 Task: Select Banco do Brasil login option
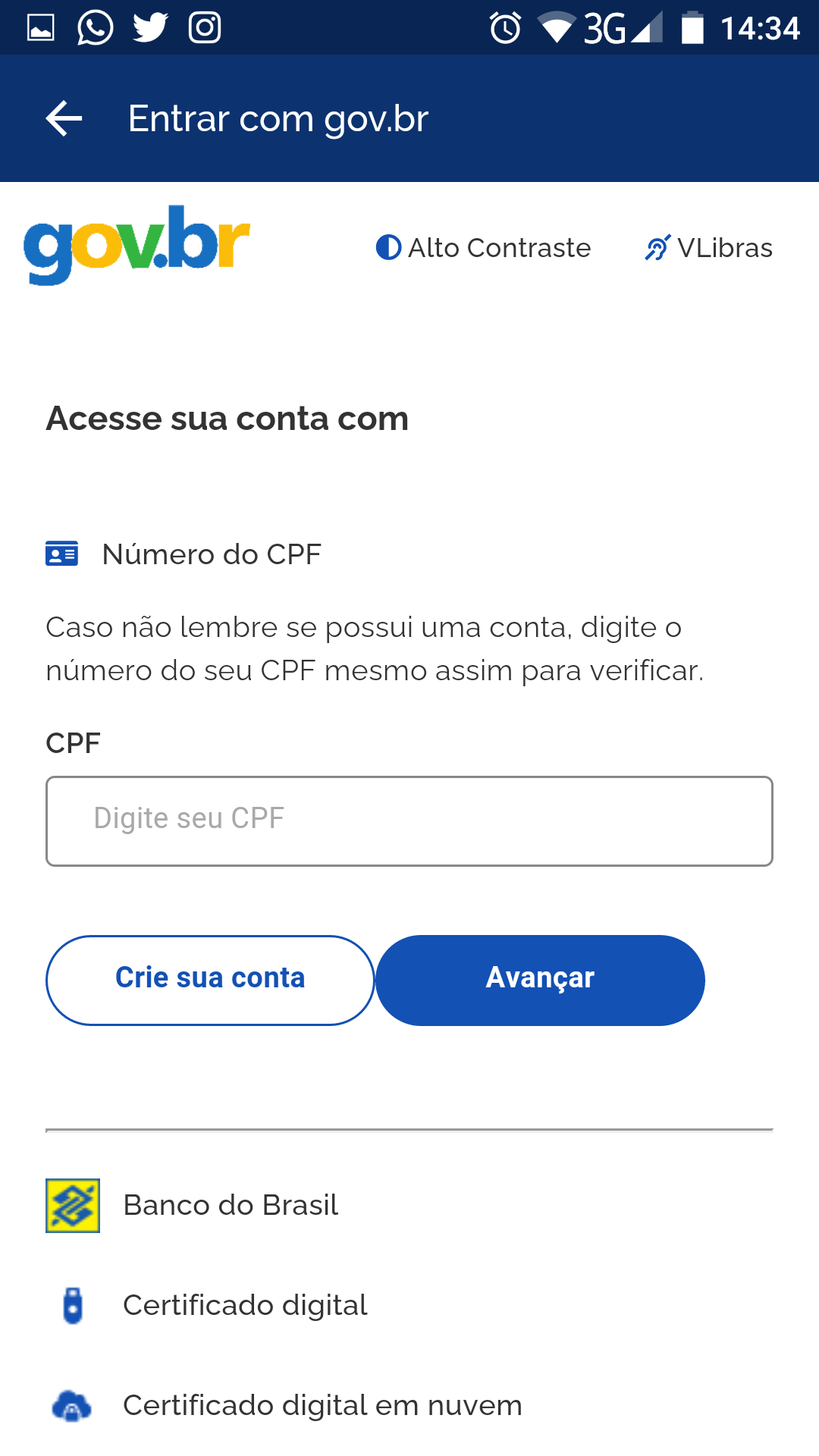[x=231, y=1206]
